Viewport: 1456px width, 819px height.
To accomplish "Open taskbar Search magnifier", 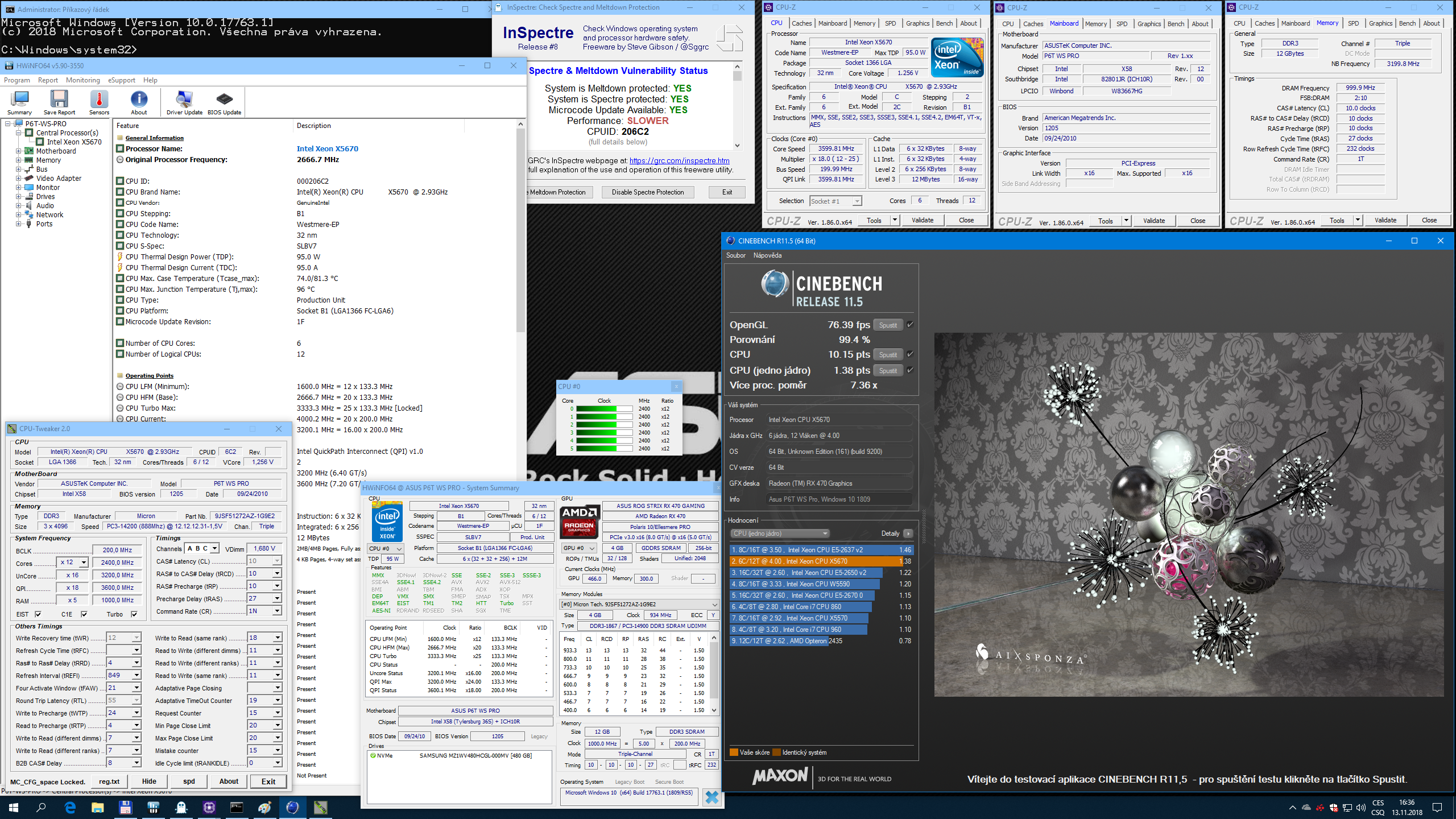I will [x=41, y=808].
